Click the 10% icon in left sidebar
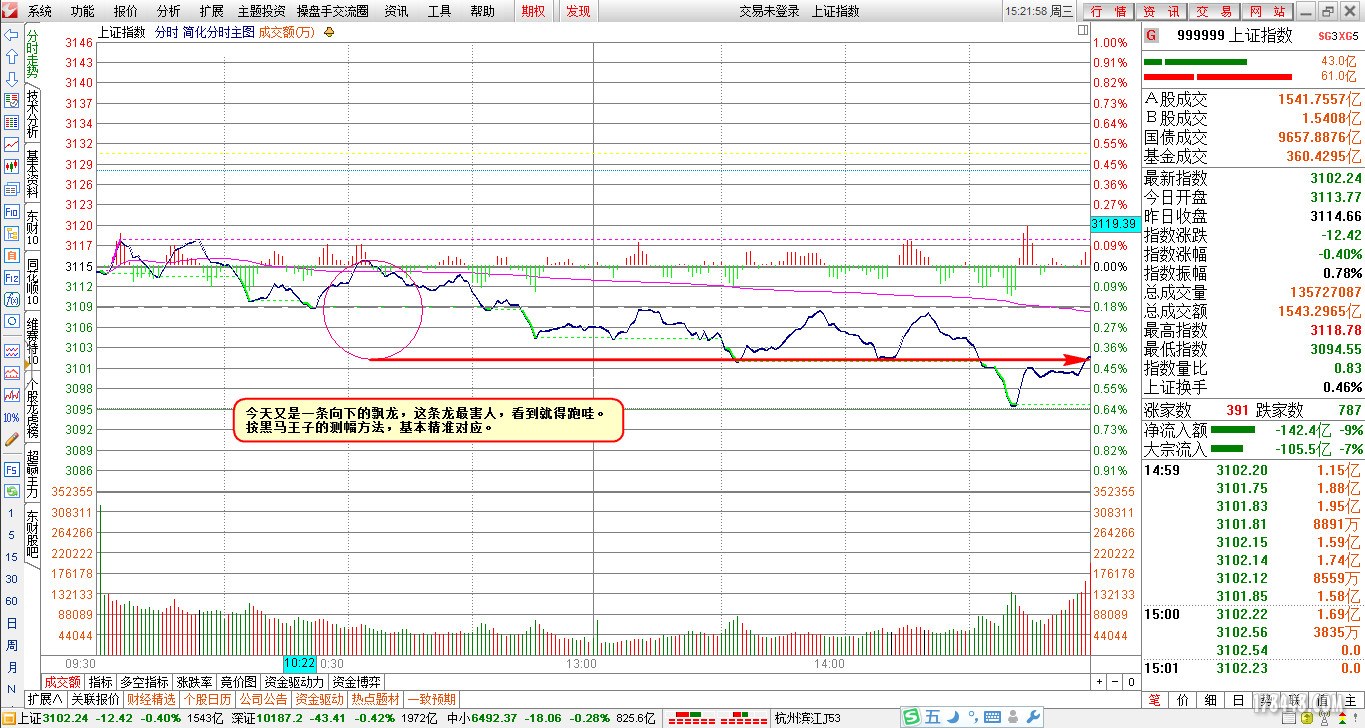The height and width of the screenshot is (728, 1365). [x=11, y=417]
